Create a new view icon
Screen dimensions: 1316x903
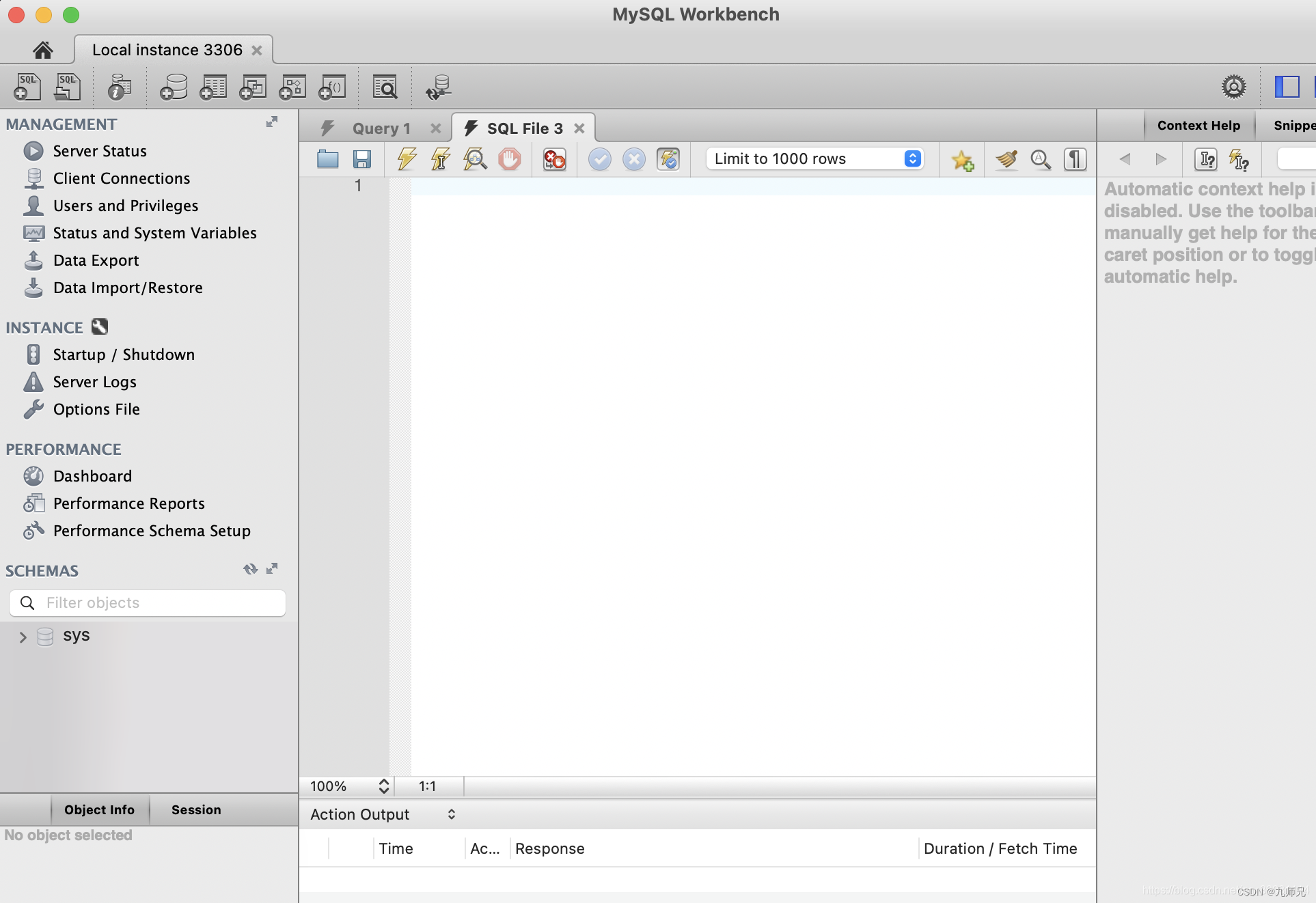[x=253, y=87]
